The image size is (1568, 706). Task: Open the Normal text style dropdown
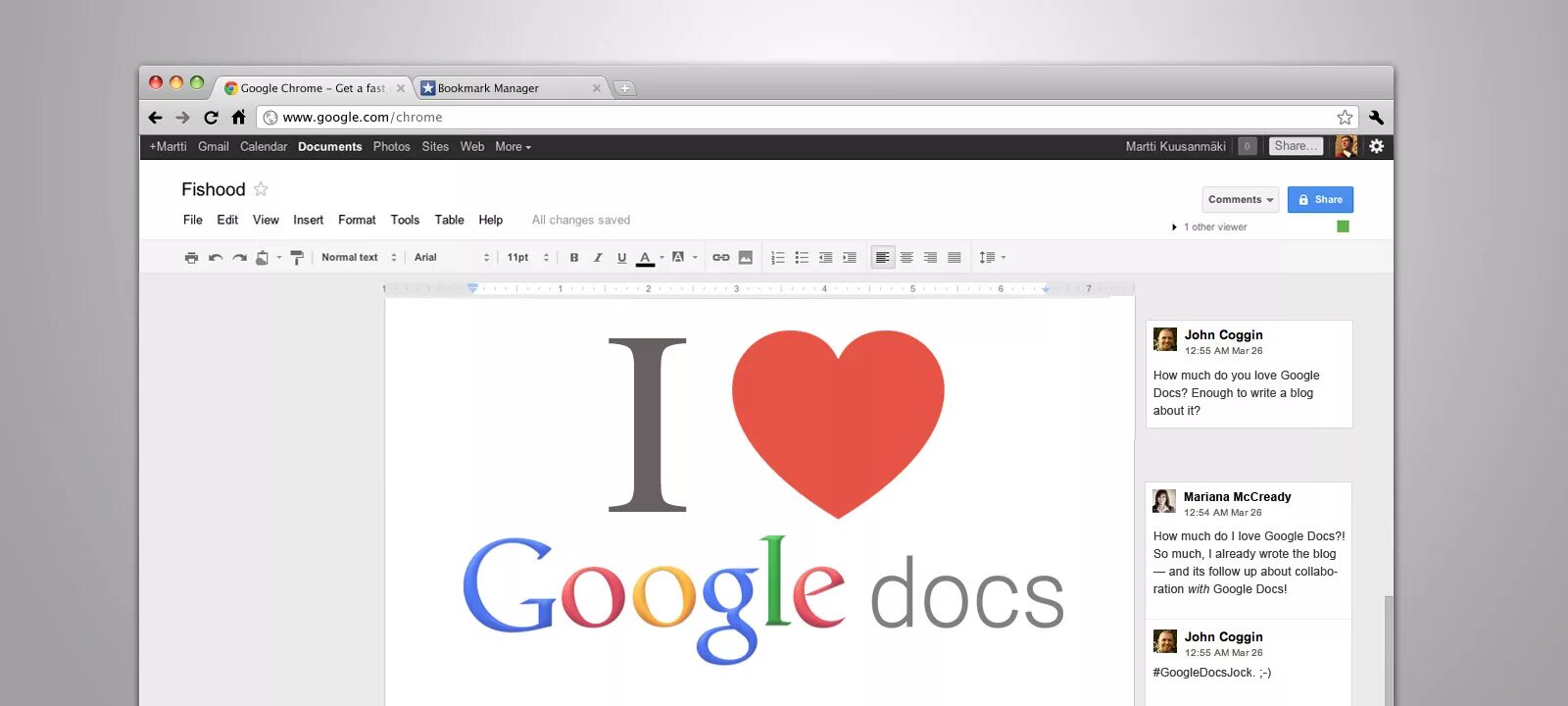coord(359,258)
